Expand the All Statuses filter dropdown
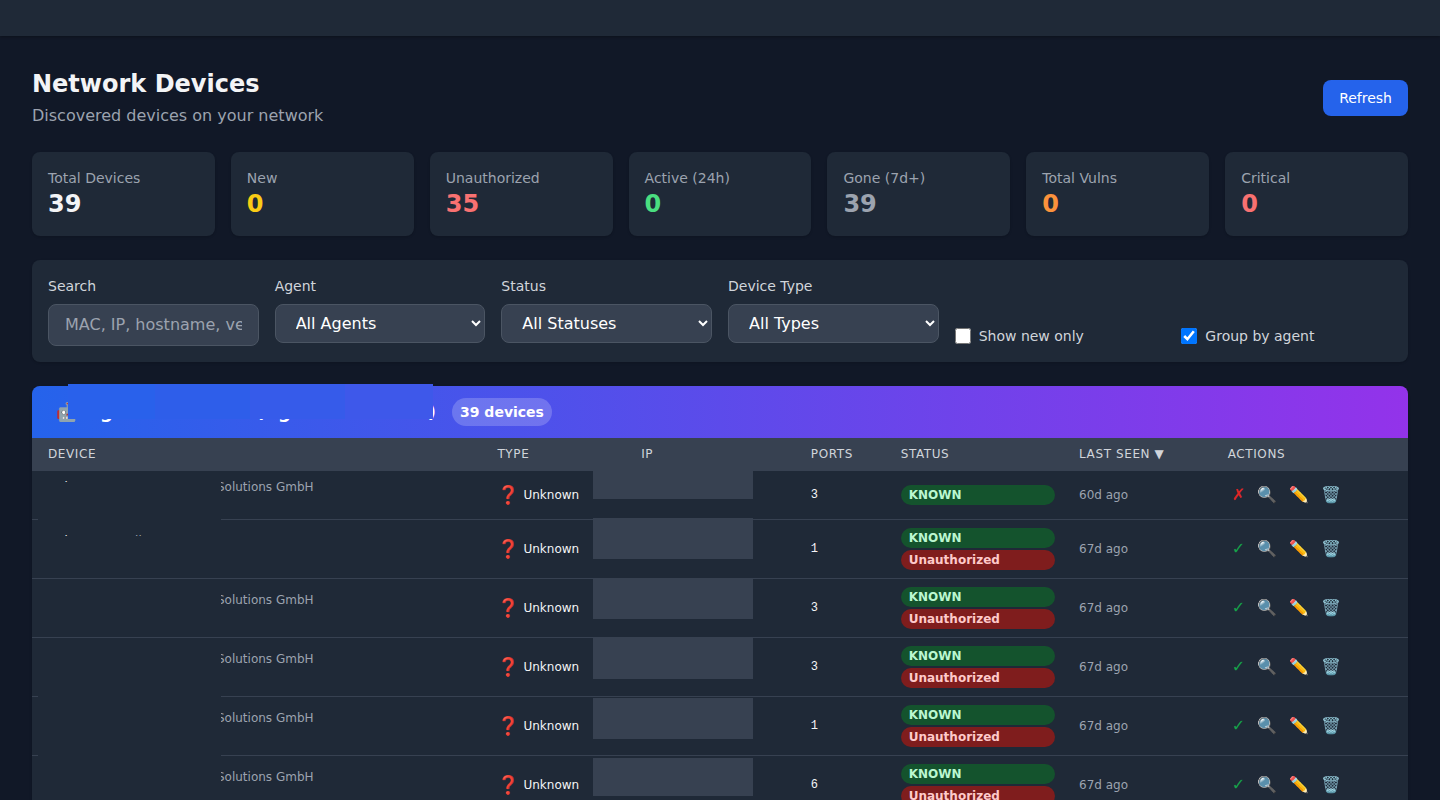The width and height of the screenshot is (1440, 800). pos(606,324)
